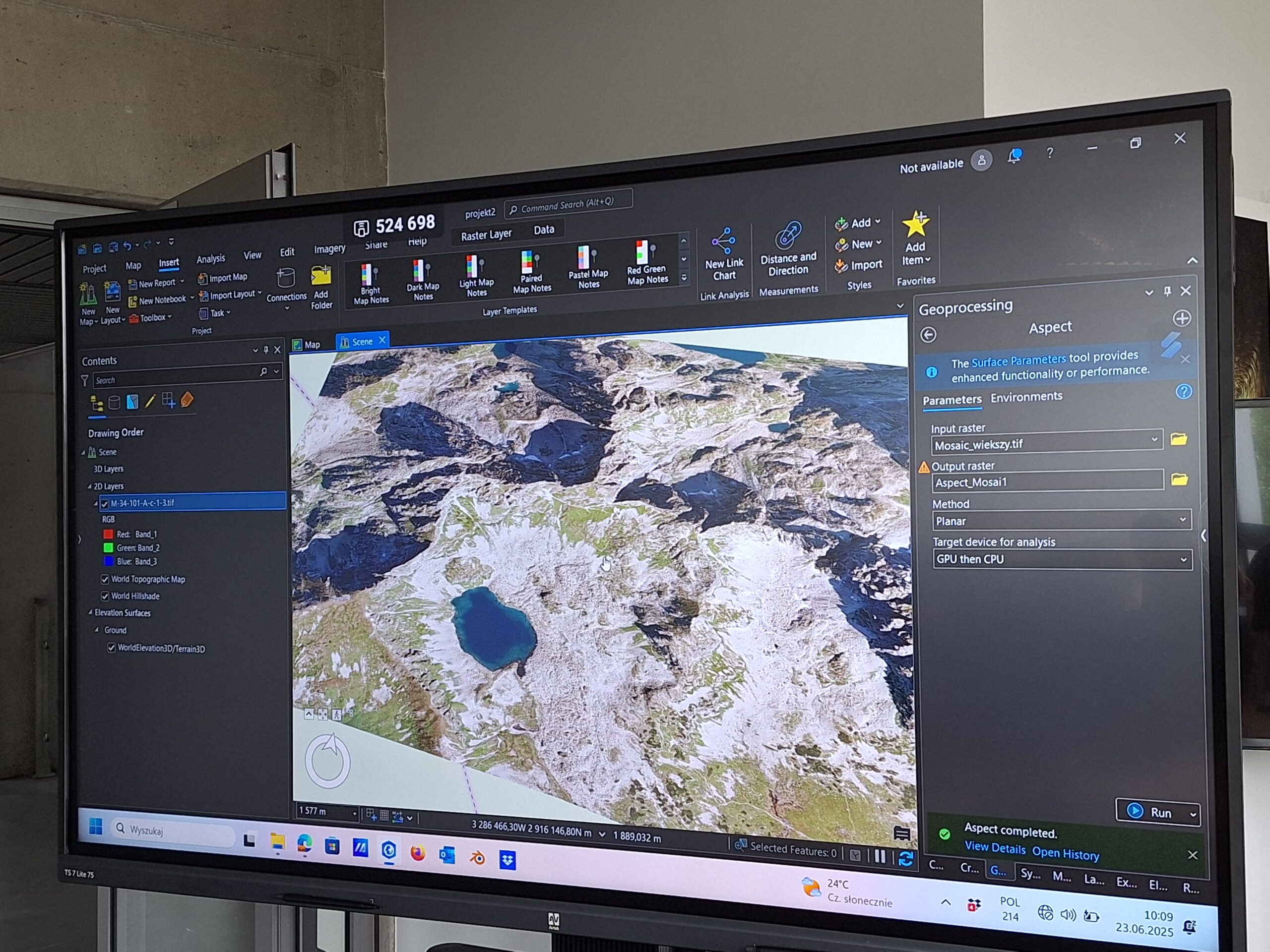Open the Insert ribbon tab
The width and height of the screenshot is (1270, 952).
169,263
